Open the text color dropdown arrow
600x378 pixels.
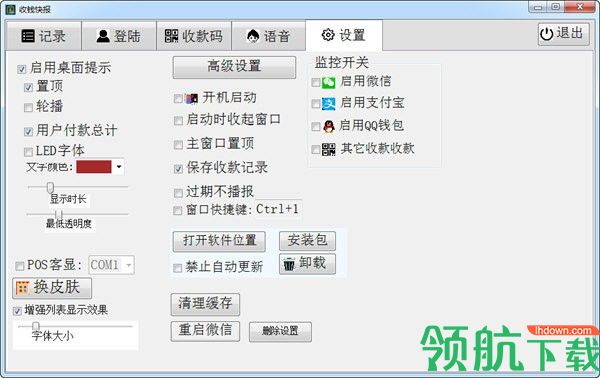[x=119, y=167]
